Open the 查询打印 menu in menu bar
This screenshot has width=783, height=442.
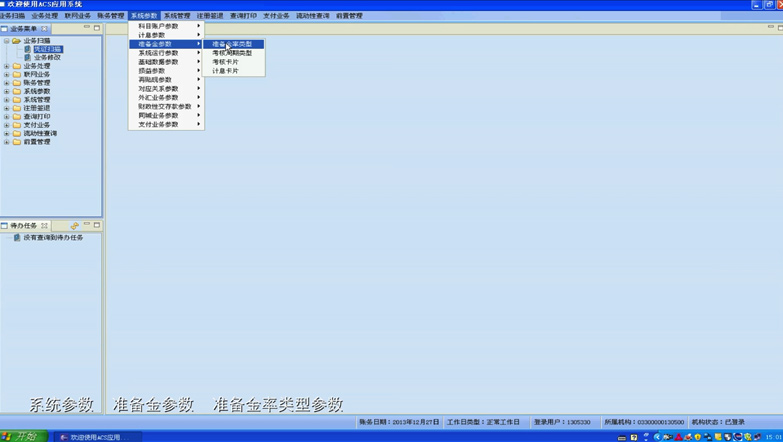pos(243,16)
